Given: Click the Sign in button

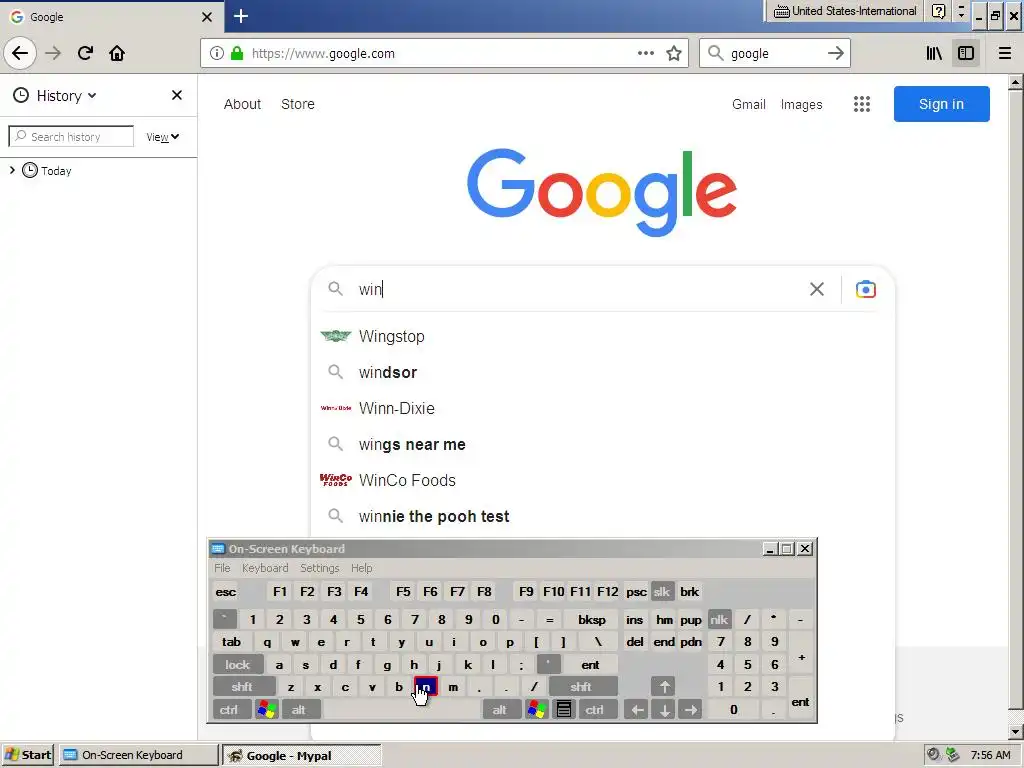Looking at the screenshot, I should coord(941,104).
